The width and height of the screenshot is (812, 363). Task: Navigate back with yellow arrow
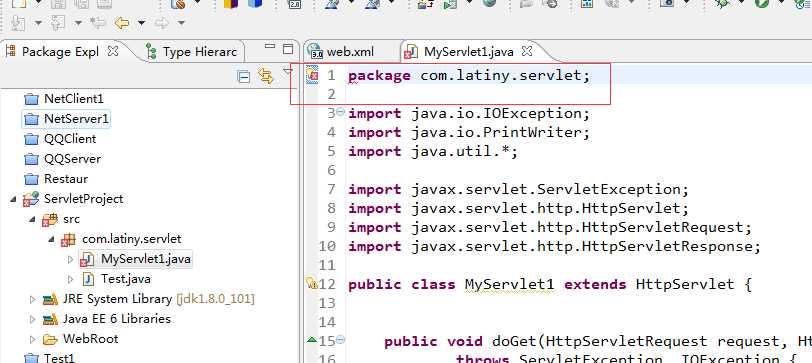[122, 23]
